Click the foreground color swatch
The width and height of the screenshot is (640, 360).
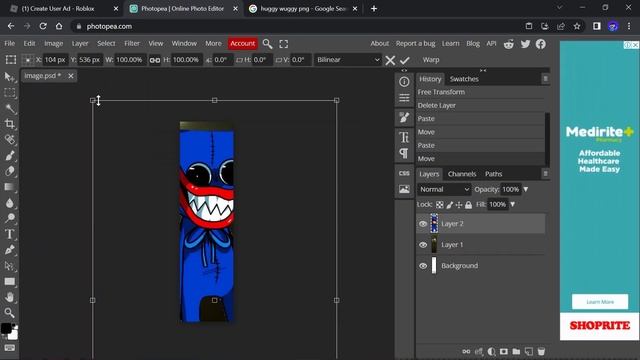6,328
